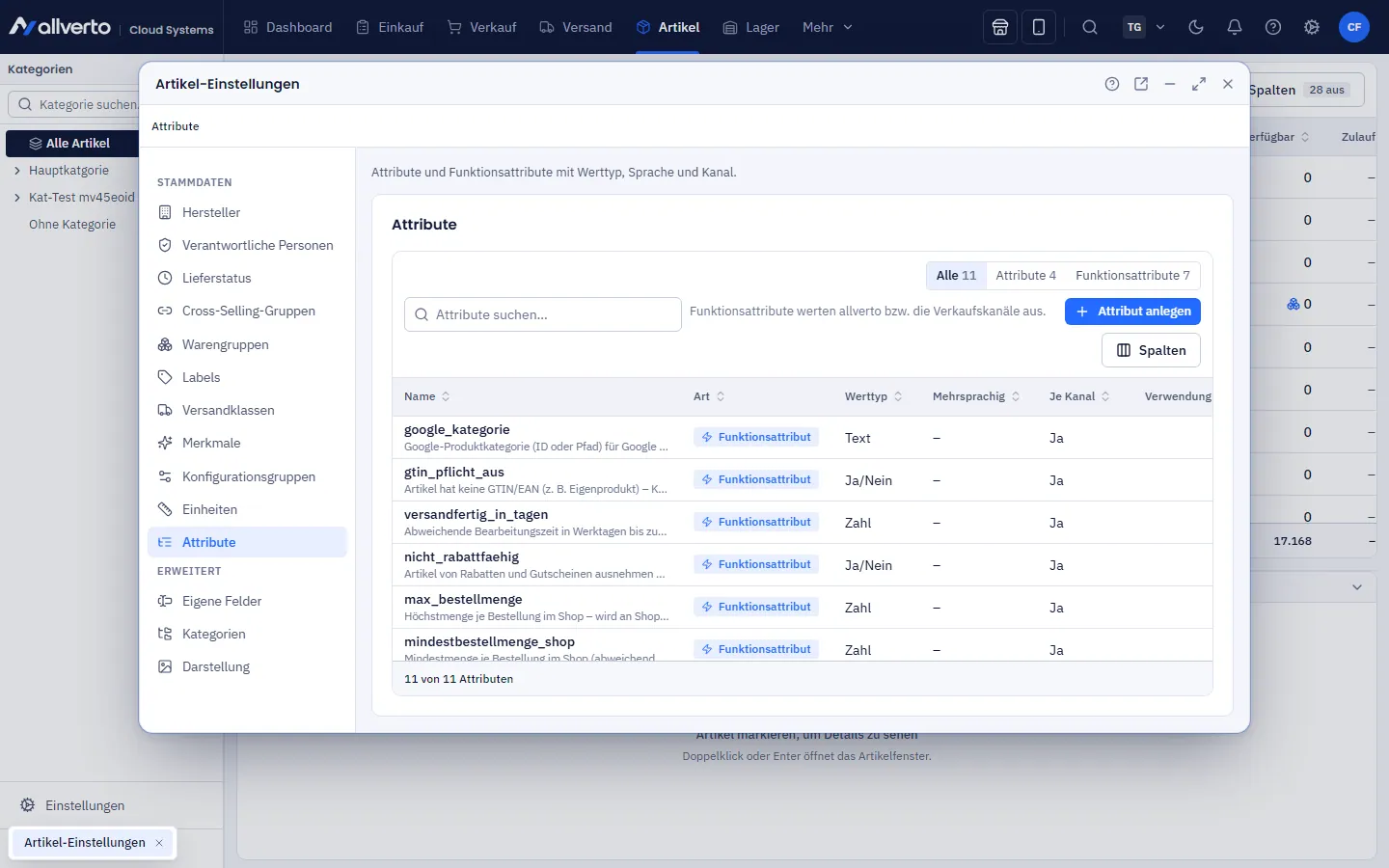Open Lieferstatus settings section
This screenshot has width=1389, height=868.
247,278
